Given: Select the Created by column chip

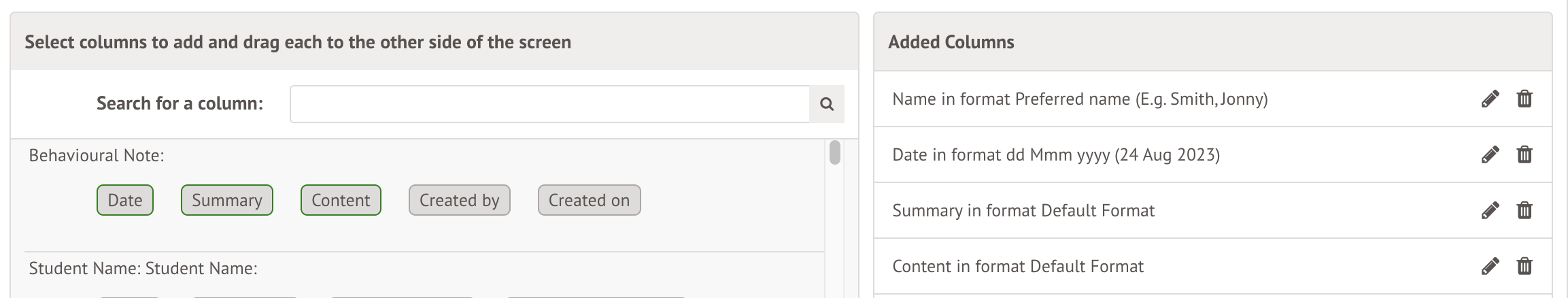Looking at the screenshot, I should 459,200.
